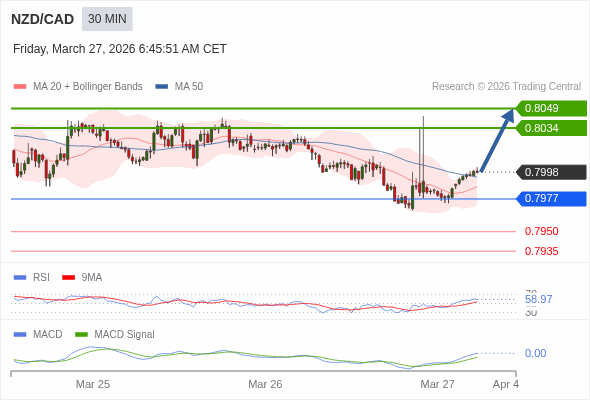Screen dimensions: 590x400
Task: Click the MACD Signal legend swatch
Action: point(81,335)
